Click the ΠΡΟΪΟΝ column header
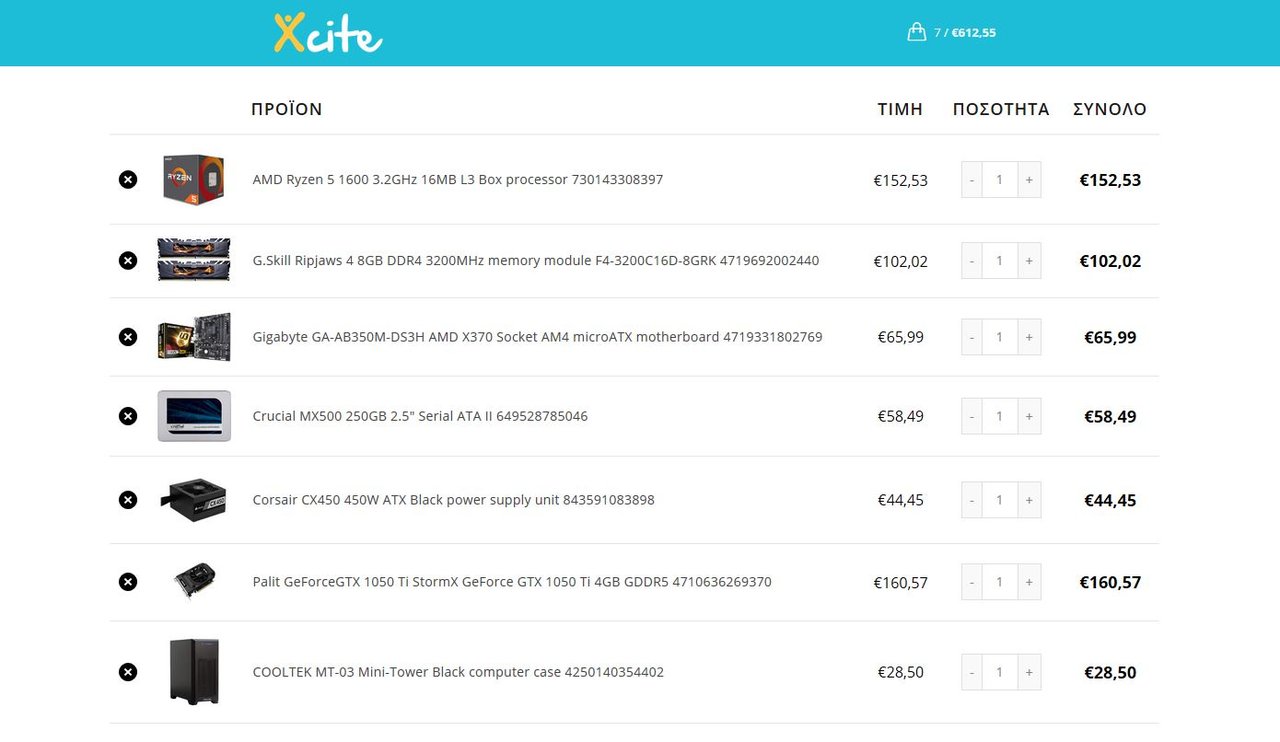This screenshot has width=1280, height=742. pyautogui.click(x=287, y=109)
